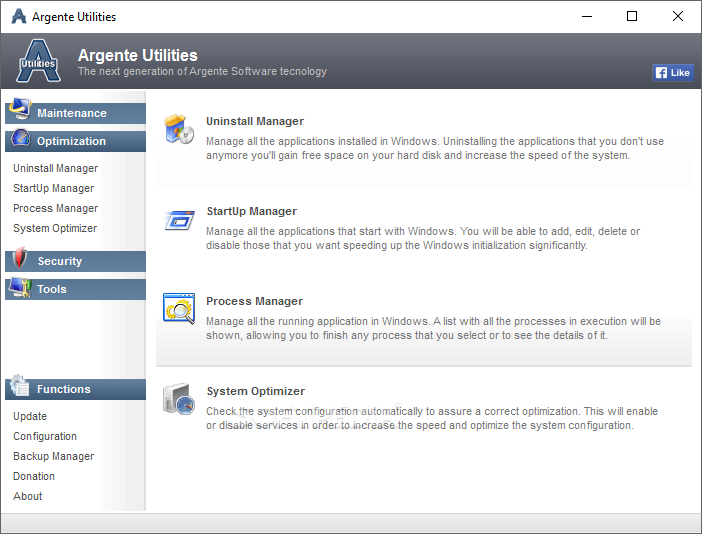Like Argente Utilities on Facebook
This screenshot has width=702, height=534.
[x=672, y=73]
